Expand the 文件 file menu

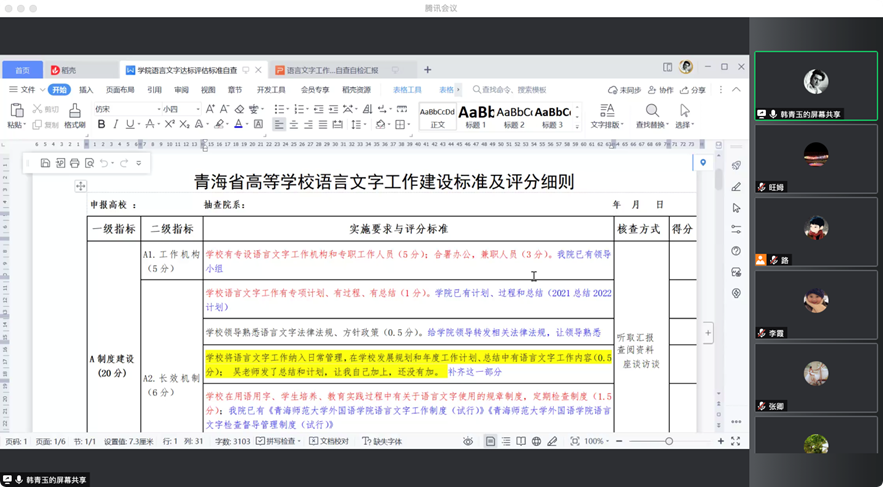coord(27,90)
